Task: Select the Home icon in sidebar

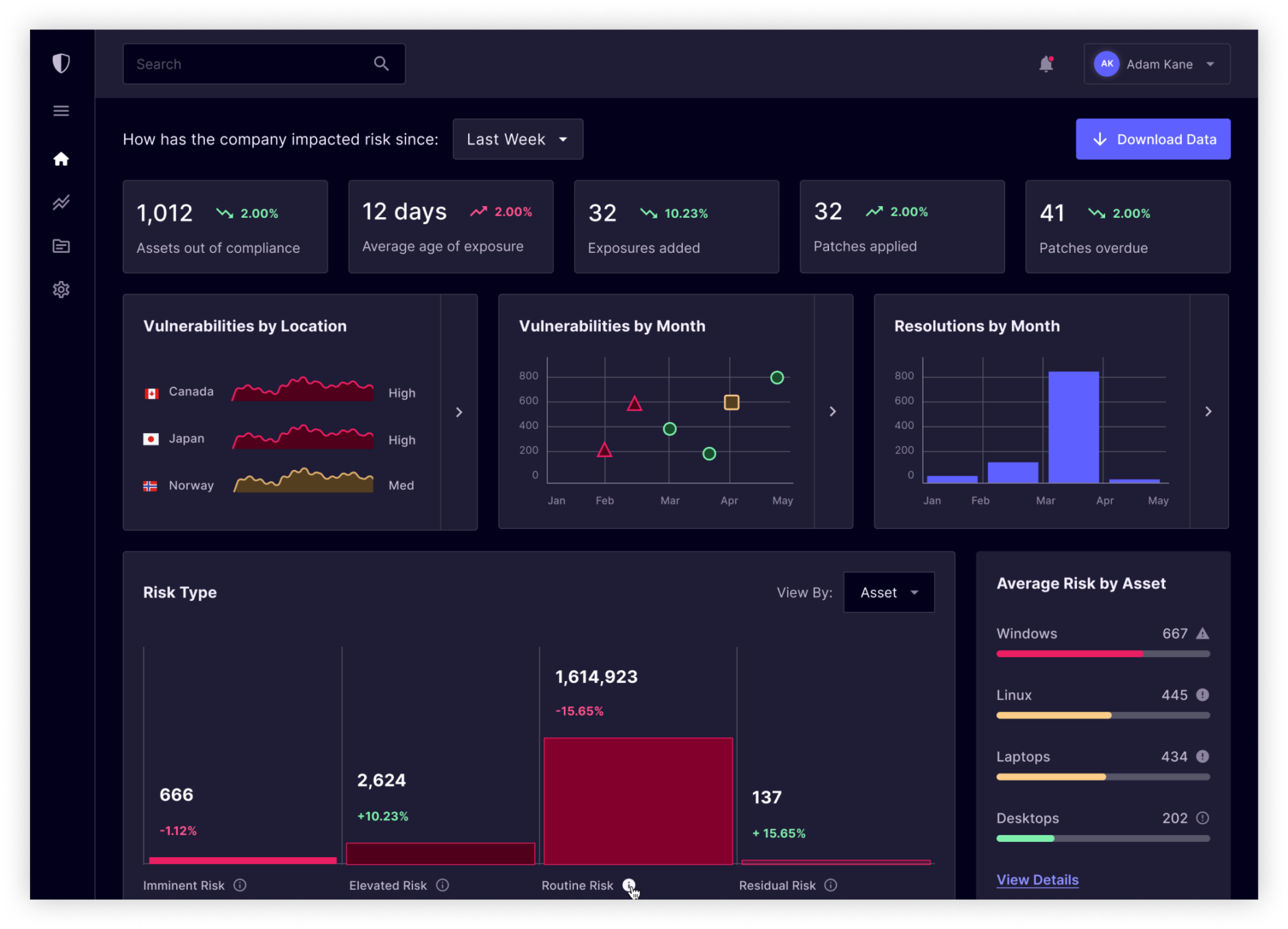Action: (61, 158)
